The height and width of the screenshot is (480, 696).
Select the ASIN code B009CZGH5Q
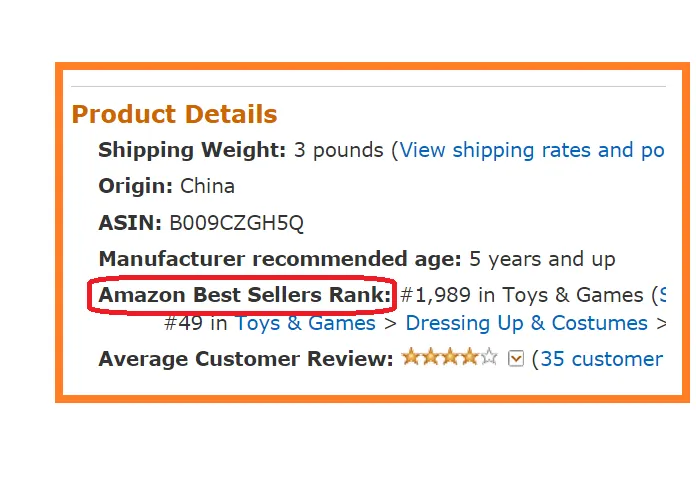(x=236, y=223)
